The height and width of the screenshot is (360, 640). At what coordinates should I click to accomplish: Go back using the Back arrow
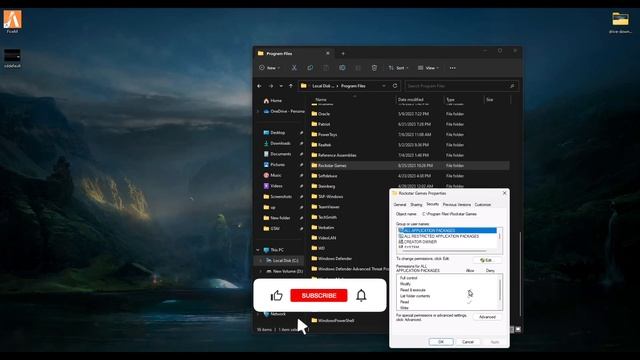[x=260, y=86]
